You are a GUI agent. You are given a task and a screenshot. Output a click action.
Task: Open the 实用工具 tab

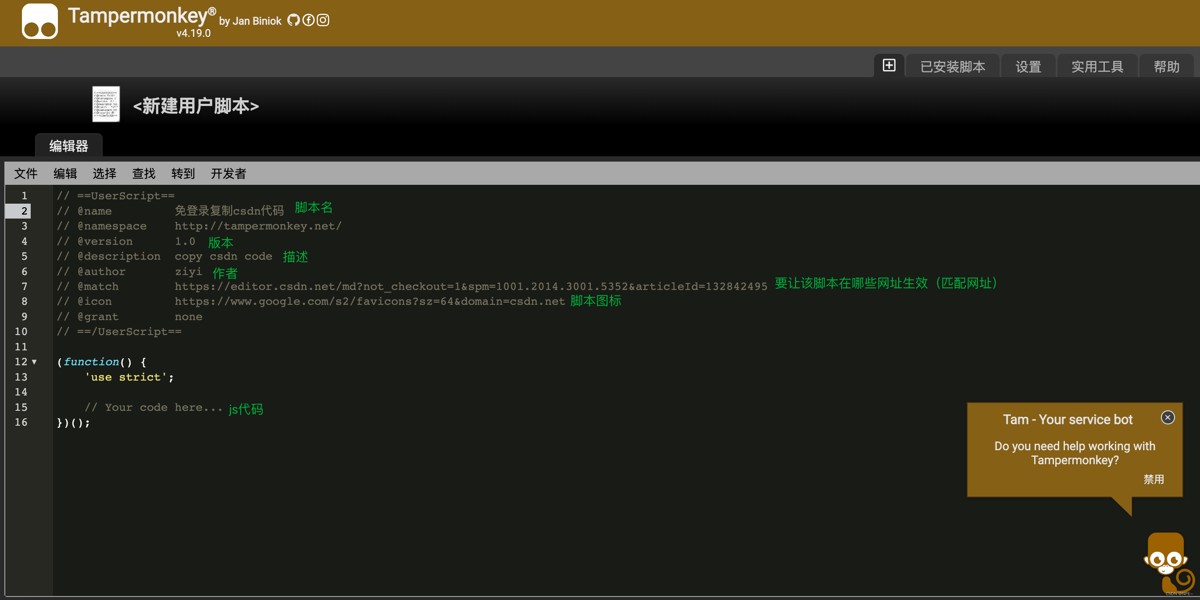[1097, 66]
